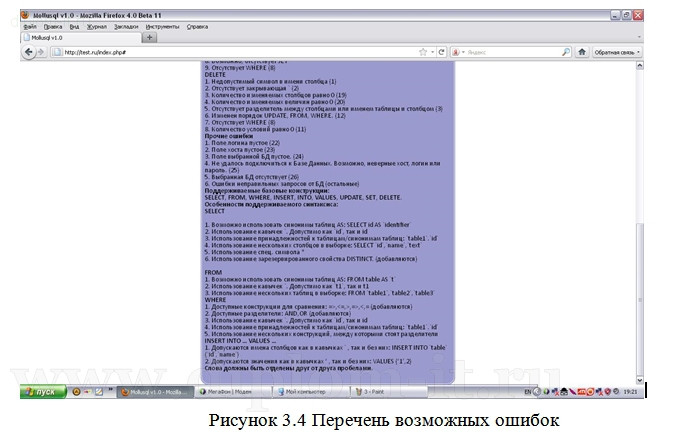Click the "Поддерживаемые базовые конструкции" heading
The image size is (677, 438).
coord(267,191)
